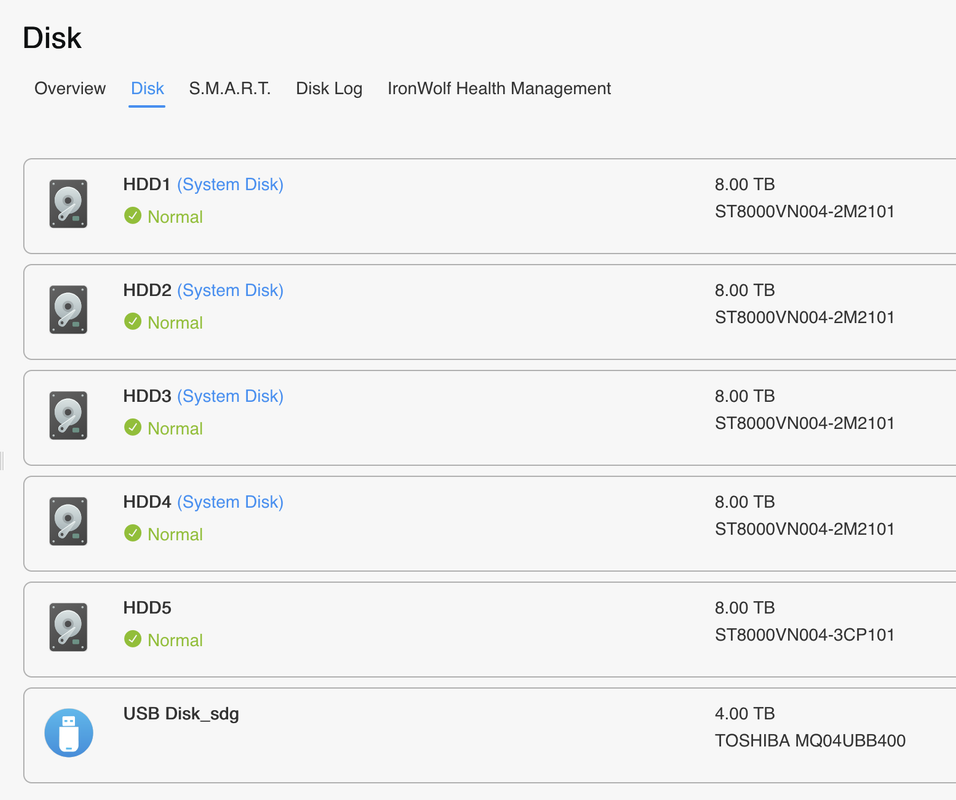Select the USB Disk_sdg name
The width and height of the screenshot is (956, 800).
point(181,714)
